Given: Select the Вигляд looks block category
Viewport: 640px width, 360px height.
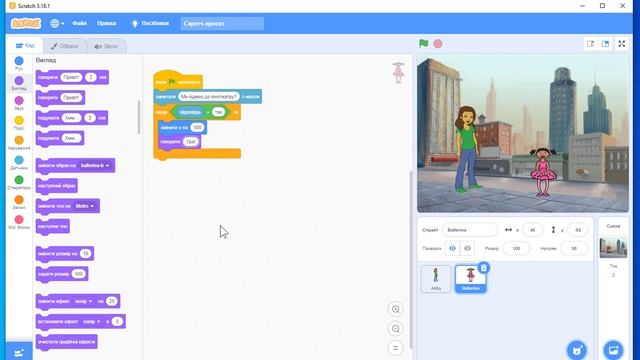Looking at the screenshot, I should click(19, 83).
